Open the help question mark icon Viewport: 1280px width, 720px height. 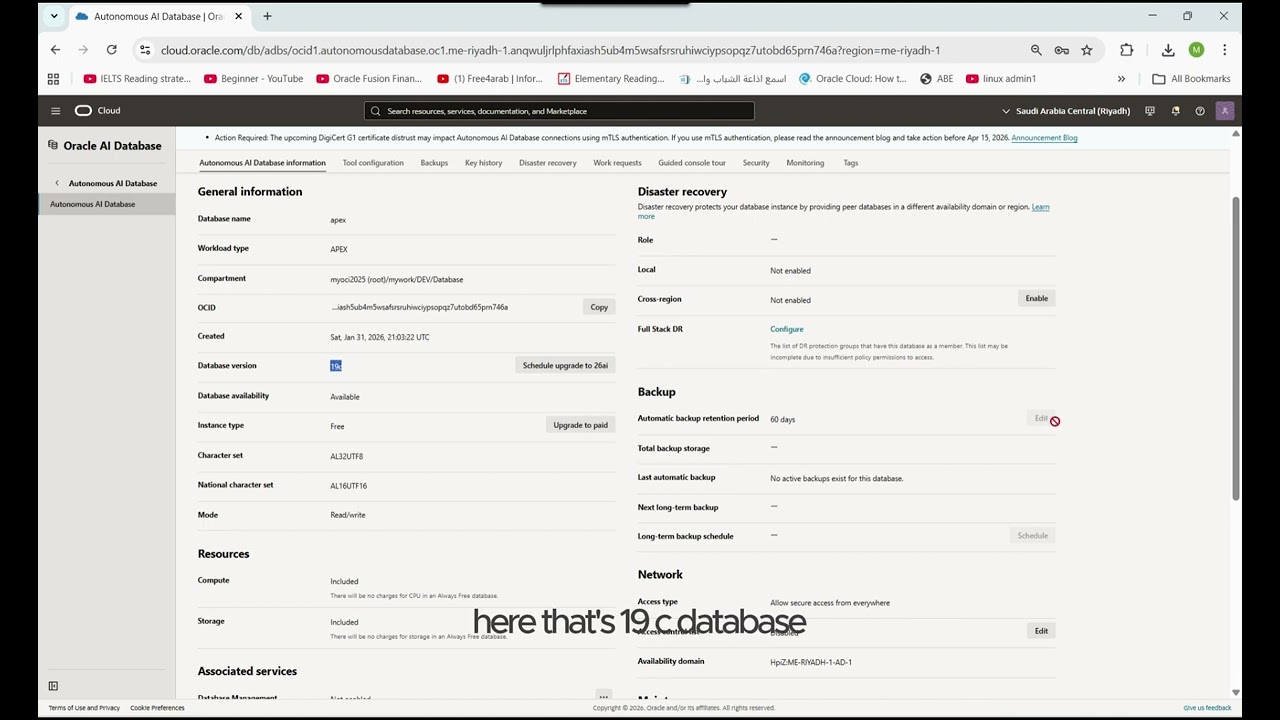coord(1200,111)
